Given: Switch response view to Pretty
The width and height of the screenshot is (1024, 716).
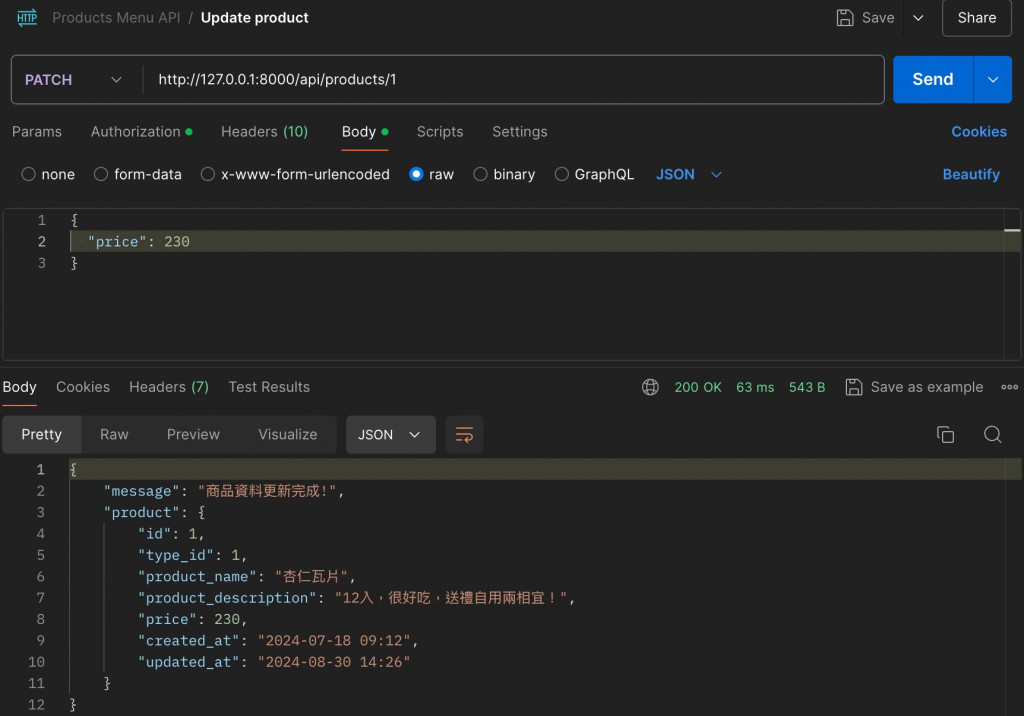Looking at the screenshot, I should [x=42, y=434].
